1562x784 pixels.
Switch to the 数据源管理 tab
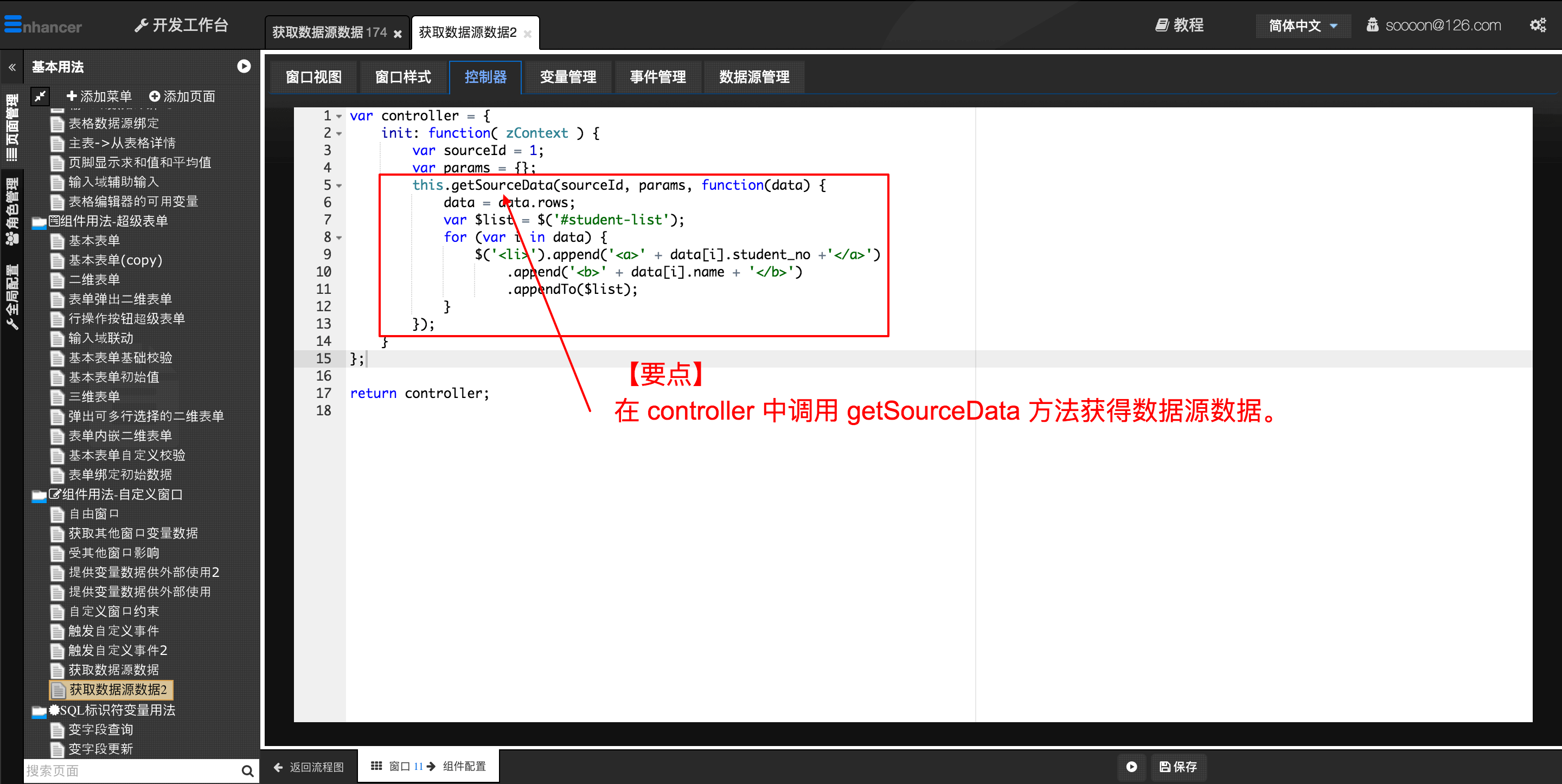point(754,77)
